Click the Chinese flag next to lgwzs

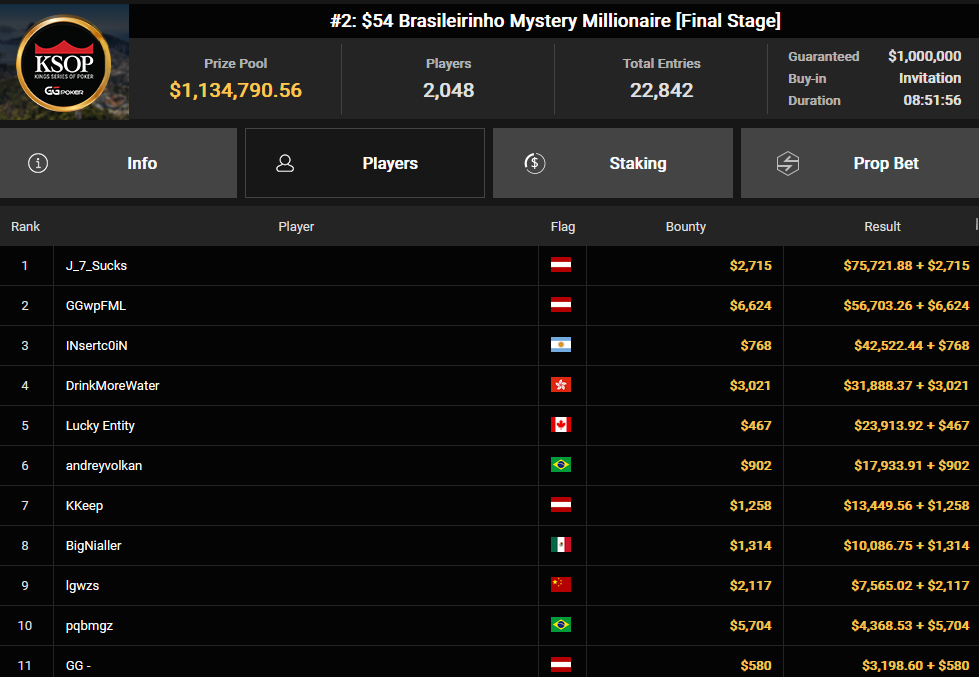point(561,585)
